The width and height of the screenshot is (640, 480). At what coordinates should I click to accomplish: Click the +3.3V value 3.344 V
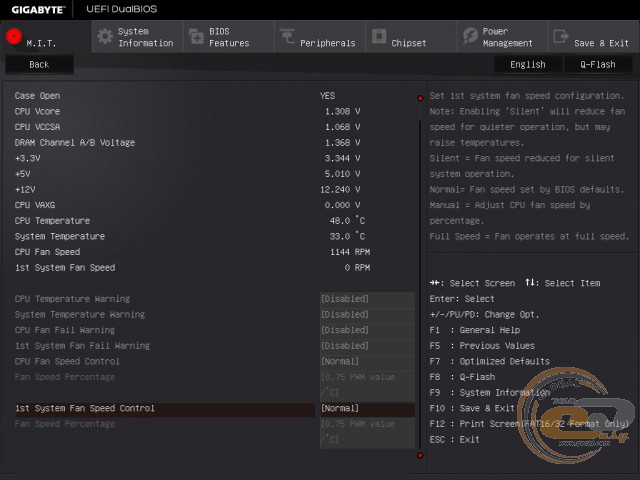tap(342, 158)
